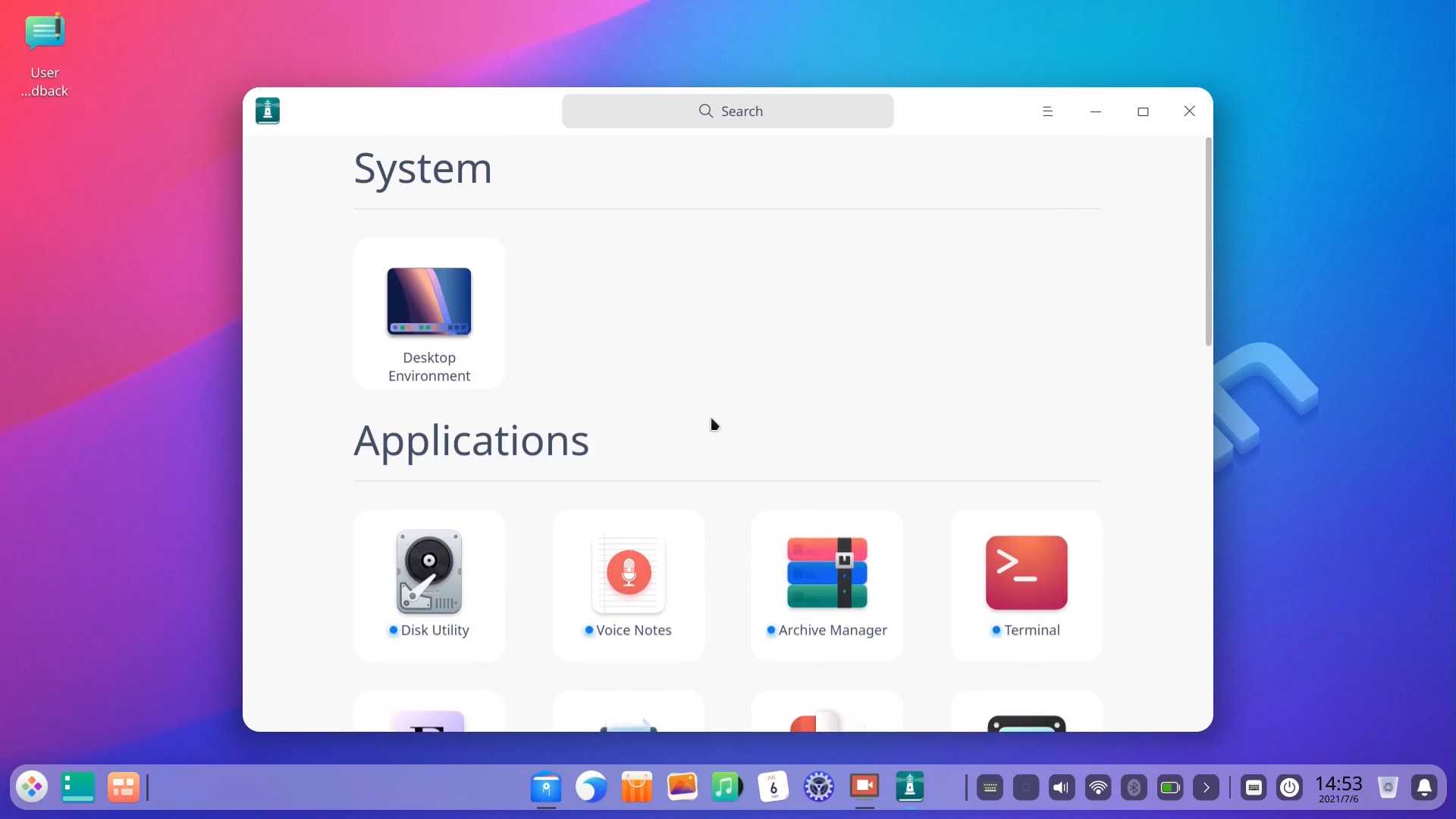1456x819 pixels.
Task: Open Desktop Environment manual
Action: (429, 313)
